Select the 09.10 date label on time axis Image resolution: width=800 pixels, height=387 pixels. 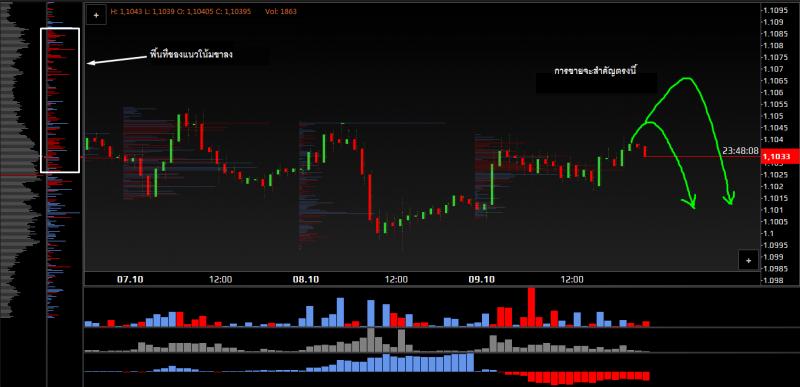coord(481,279)
